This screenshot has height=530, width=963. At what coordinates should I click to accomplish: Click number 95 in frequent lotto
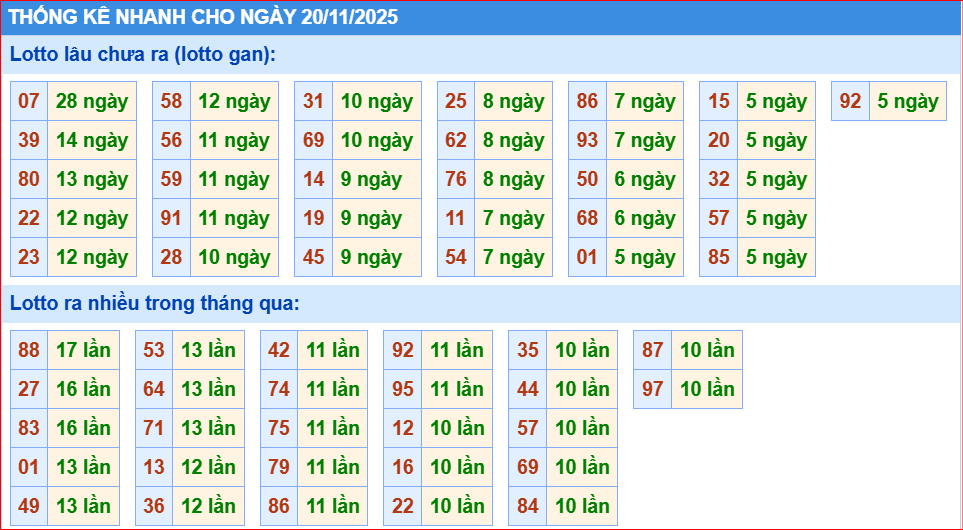(x=403, y=389)
